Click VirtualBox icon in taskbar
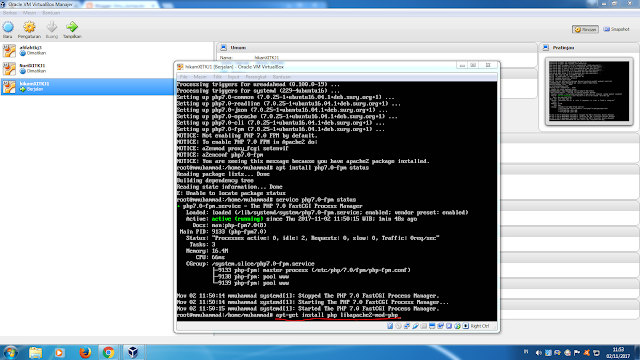The height and width of the screenshot is (360, 640). pyautogui.click(x=133, y=353)
